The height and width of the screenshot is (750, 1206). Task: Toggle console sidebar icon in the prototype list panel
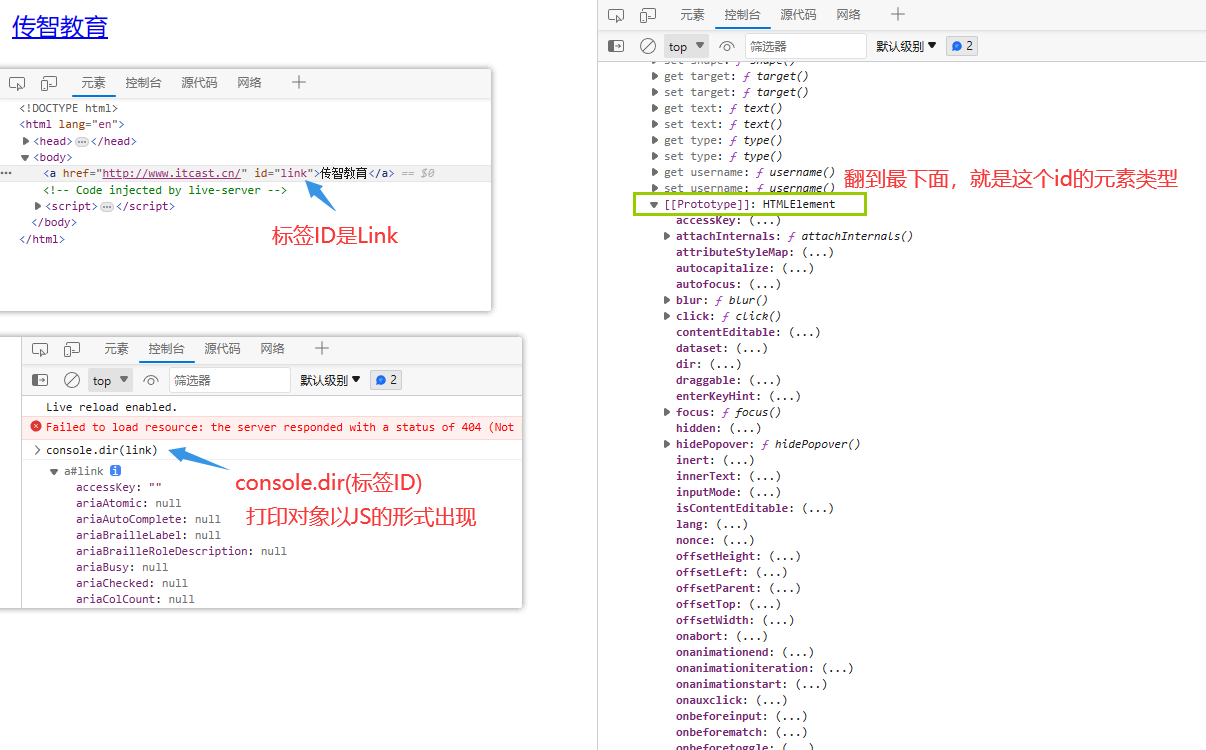pyautogui.click(x=617, y=46)
